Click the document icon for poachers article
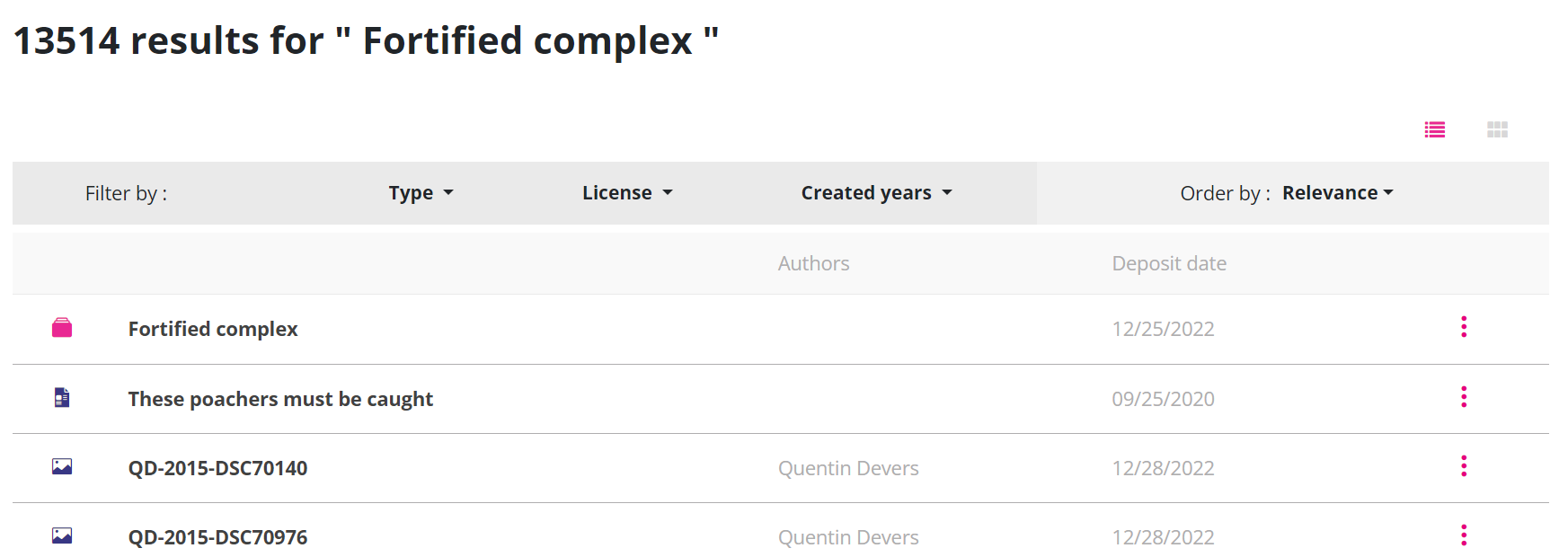1568x557 pixels. coord(62,397)
